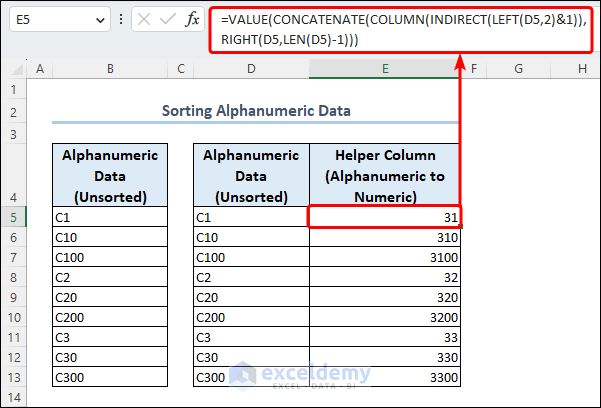
Task: Select column H header
Action: [582, 69]
